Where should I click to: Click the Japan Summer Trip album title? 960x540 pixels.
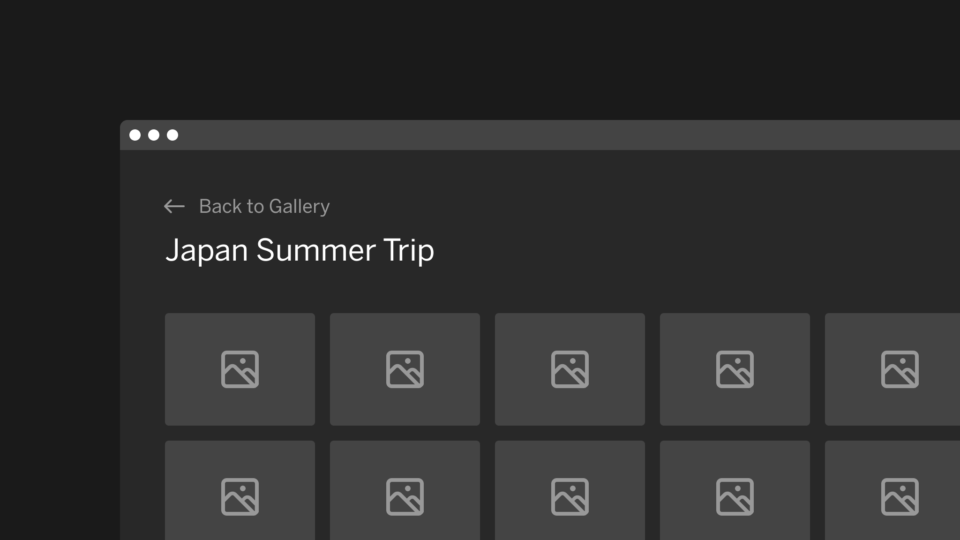coord(299,251)
